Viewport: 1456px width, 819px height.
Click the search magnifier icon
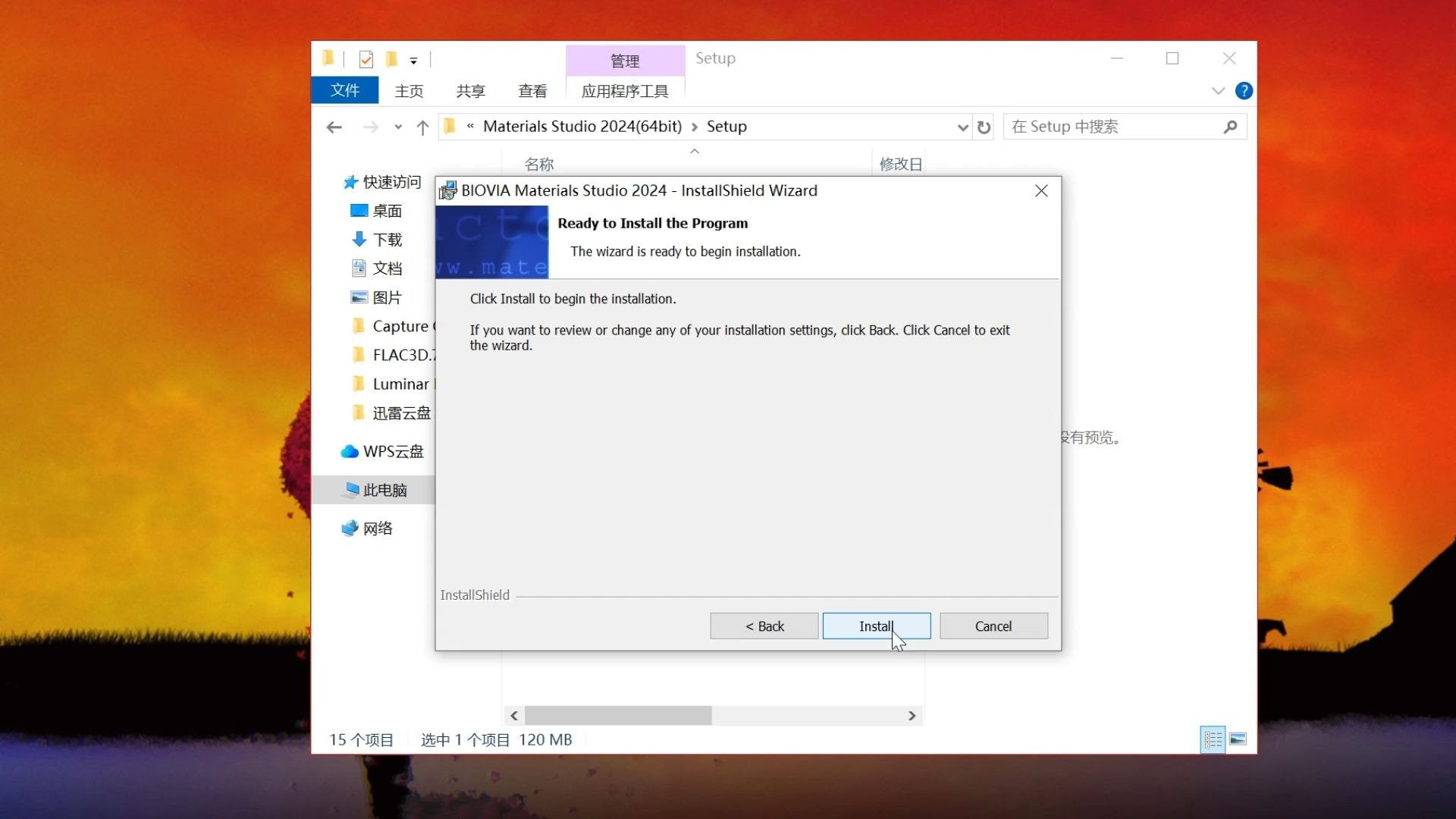(x=1230, y=127)
